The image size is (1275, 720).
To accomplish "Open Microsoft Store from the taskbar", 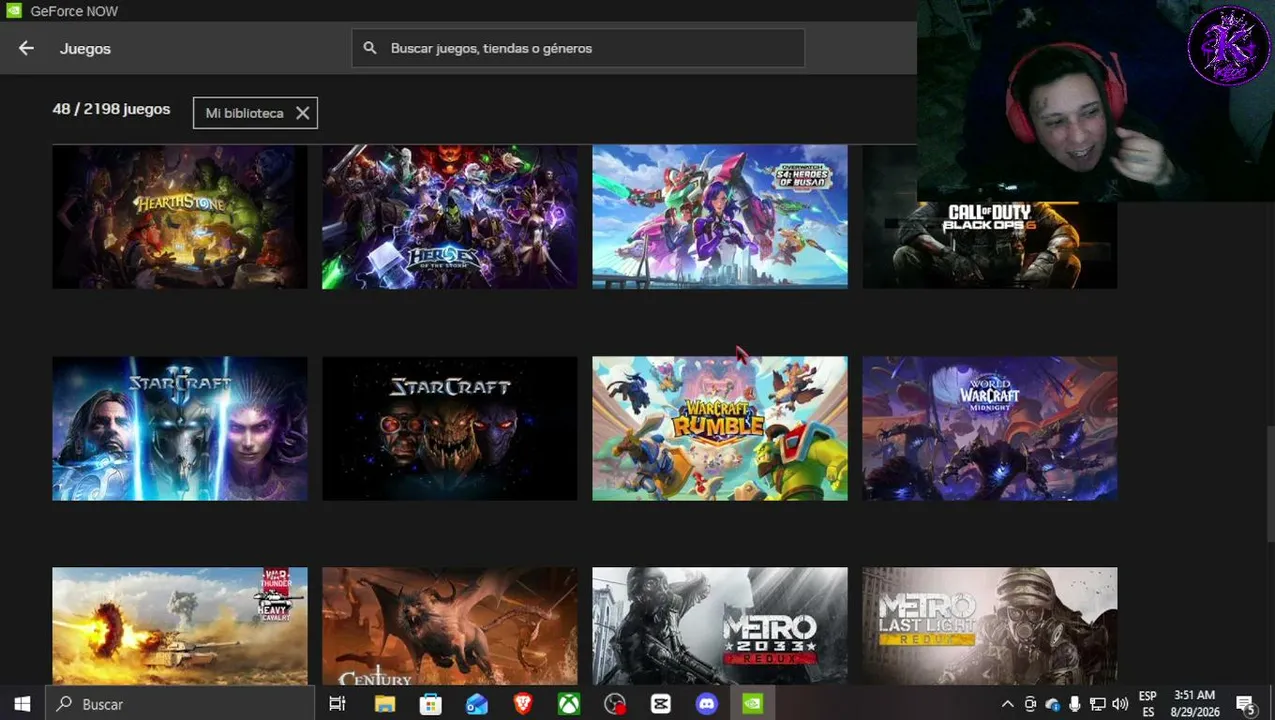I will [430, 704].
